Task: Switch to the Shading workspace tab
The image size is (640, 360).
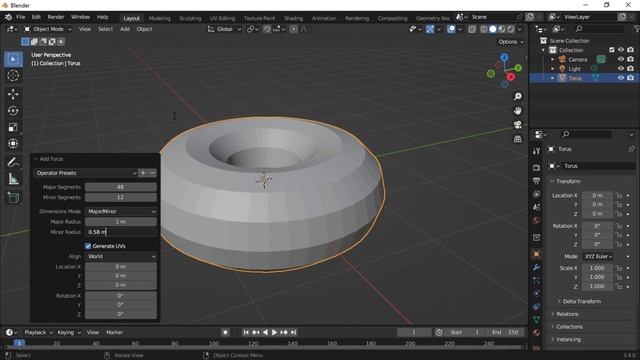Action: [293, 18]
